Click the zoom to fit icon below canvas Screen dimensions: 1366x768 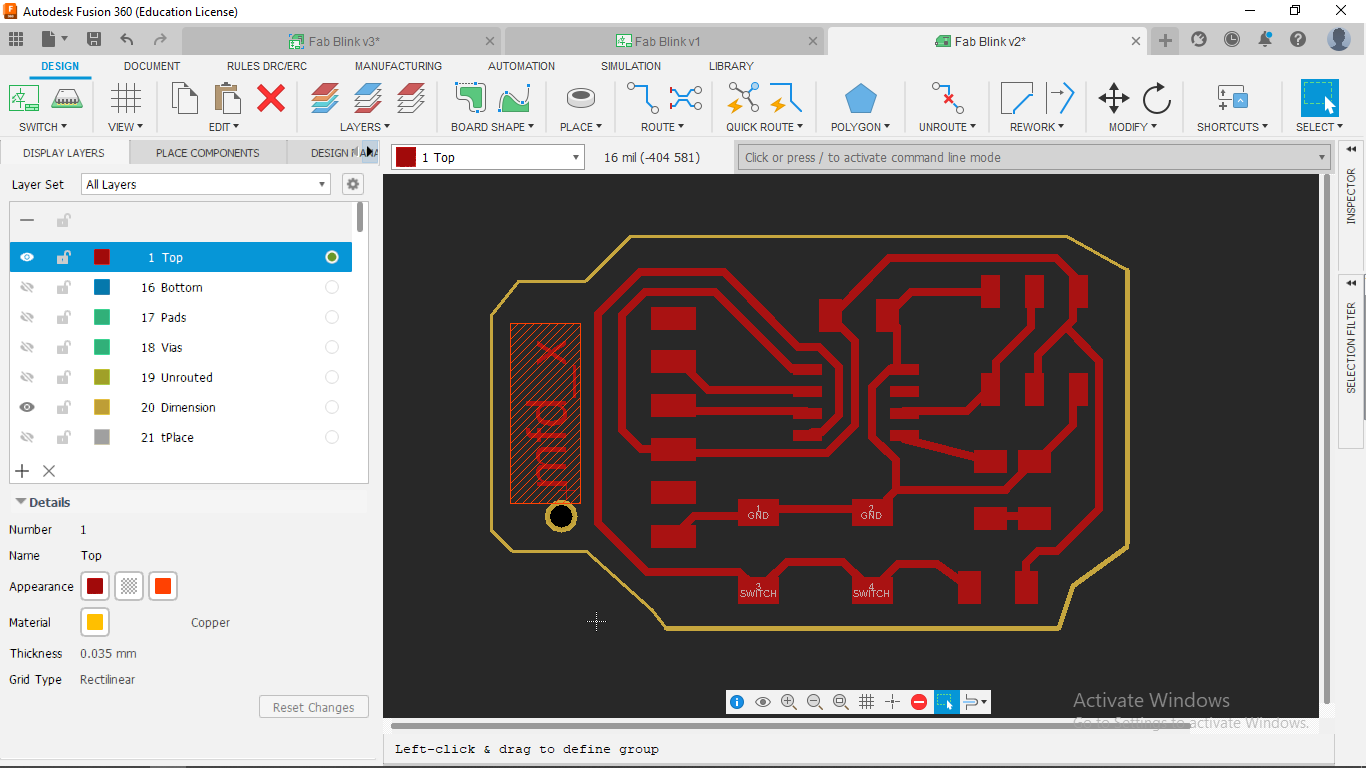coord(841,702)
